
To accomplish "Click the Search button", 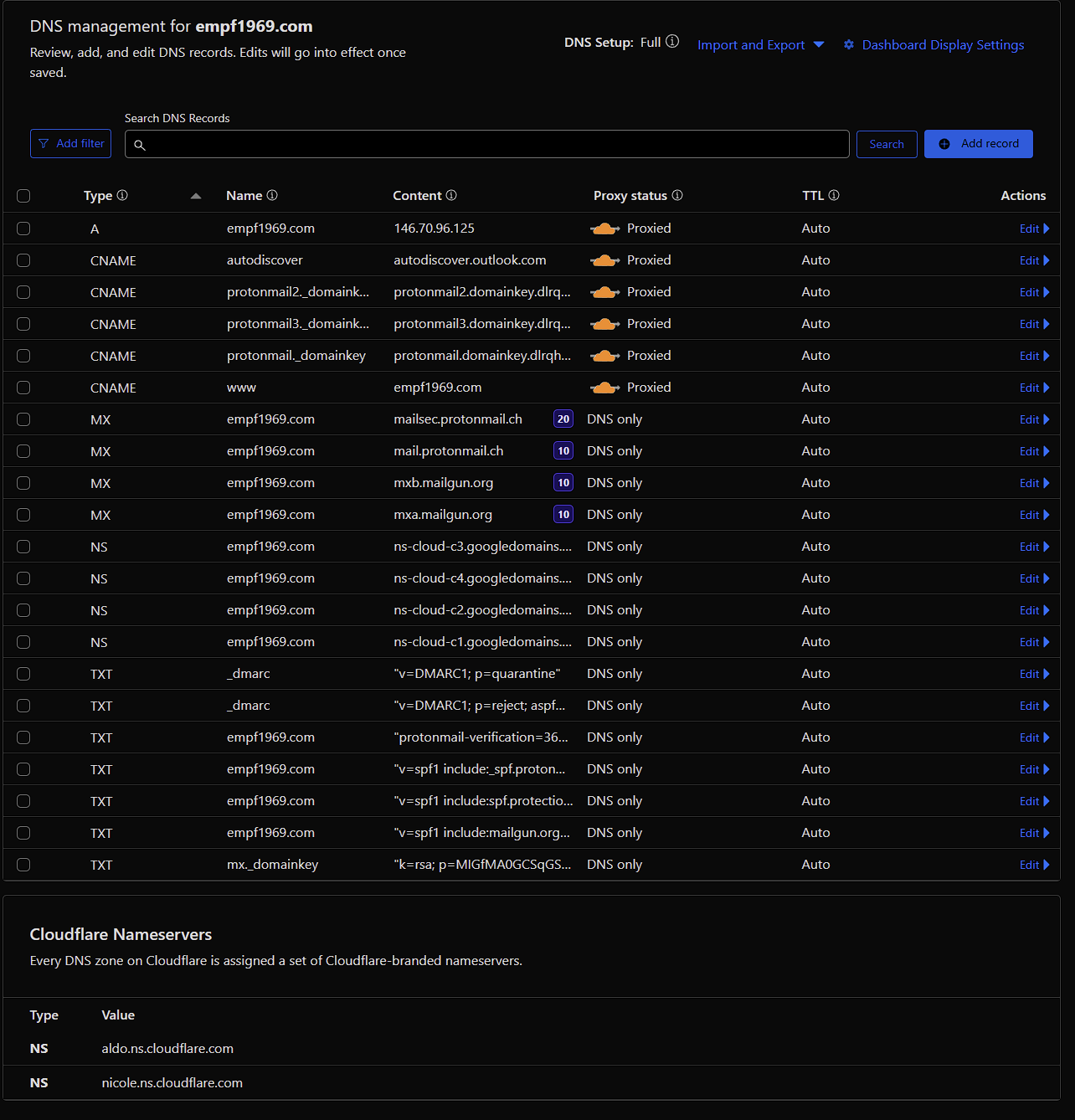I will (887, 144).
